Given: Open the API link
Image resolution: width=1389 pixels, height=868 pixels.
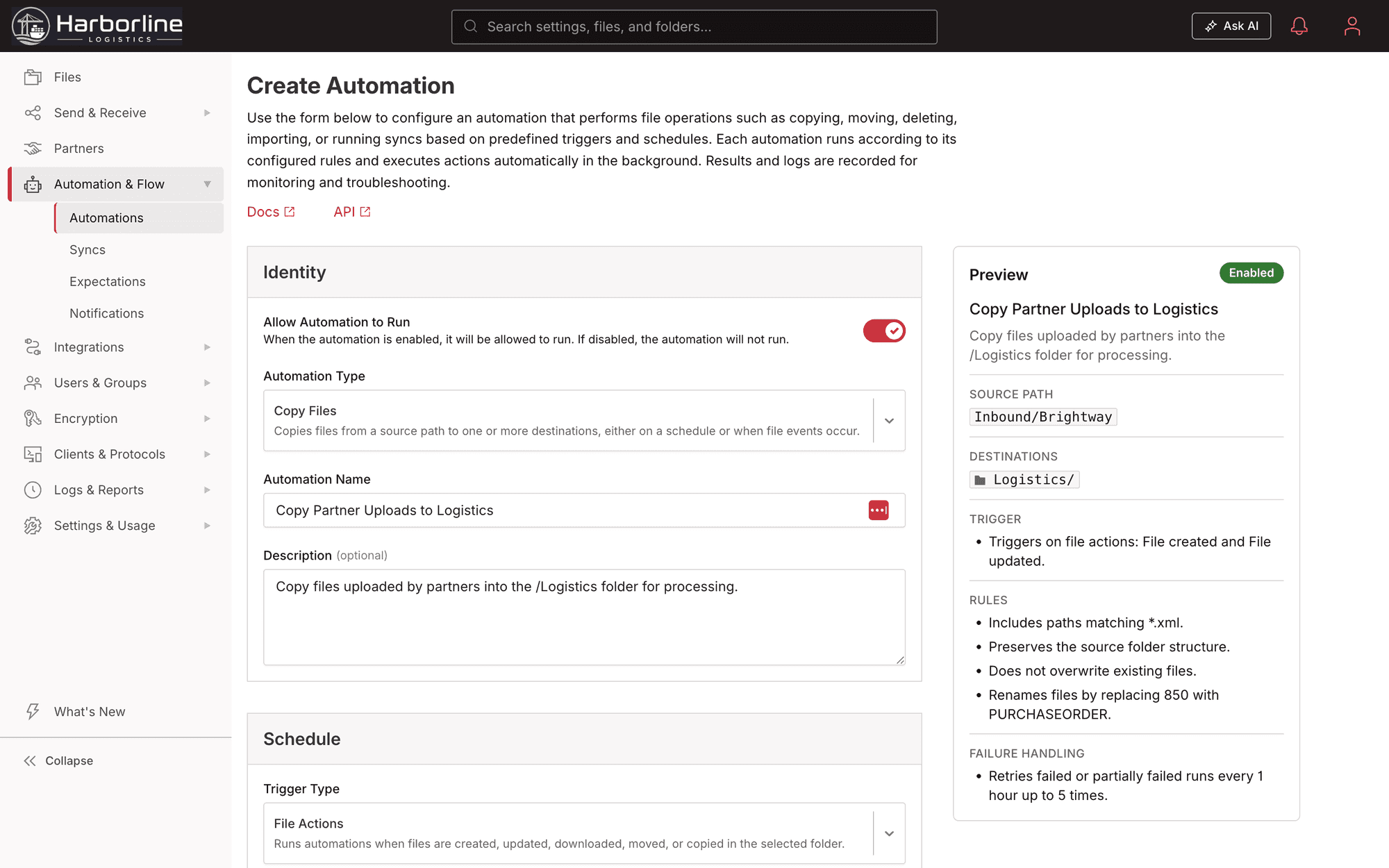Looking at the screenshot, I should (x=352, y=212).
